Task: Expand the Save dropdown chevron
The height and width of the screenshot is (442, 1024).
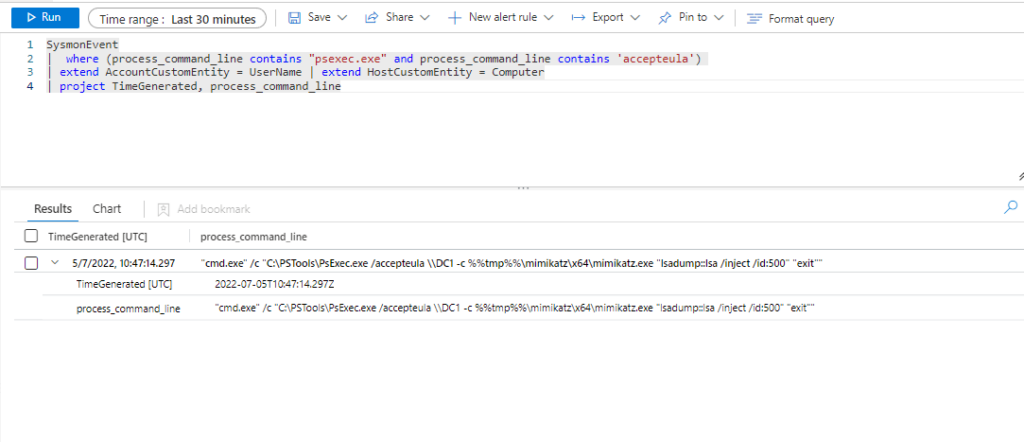Action: coord(342,18)
